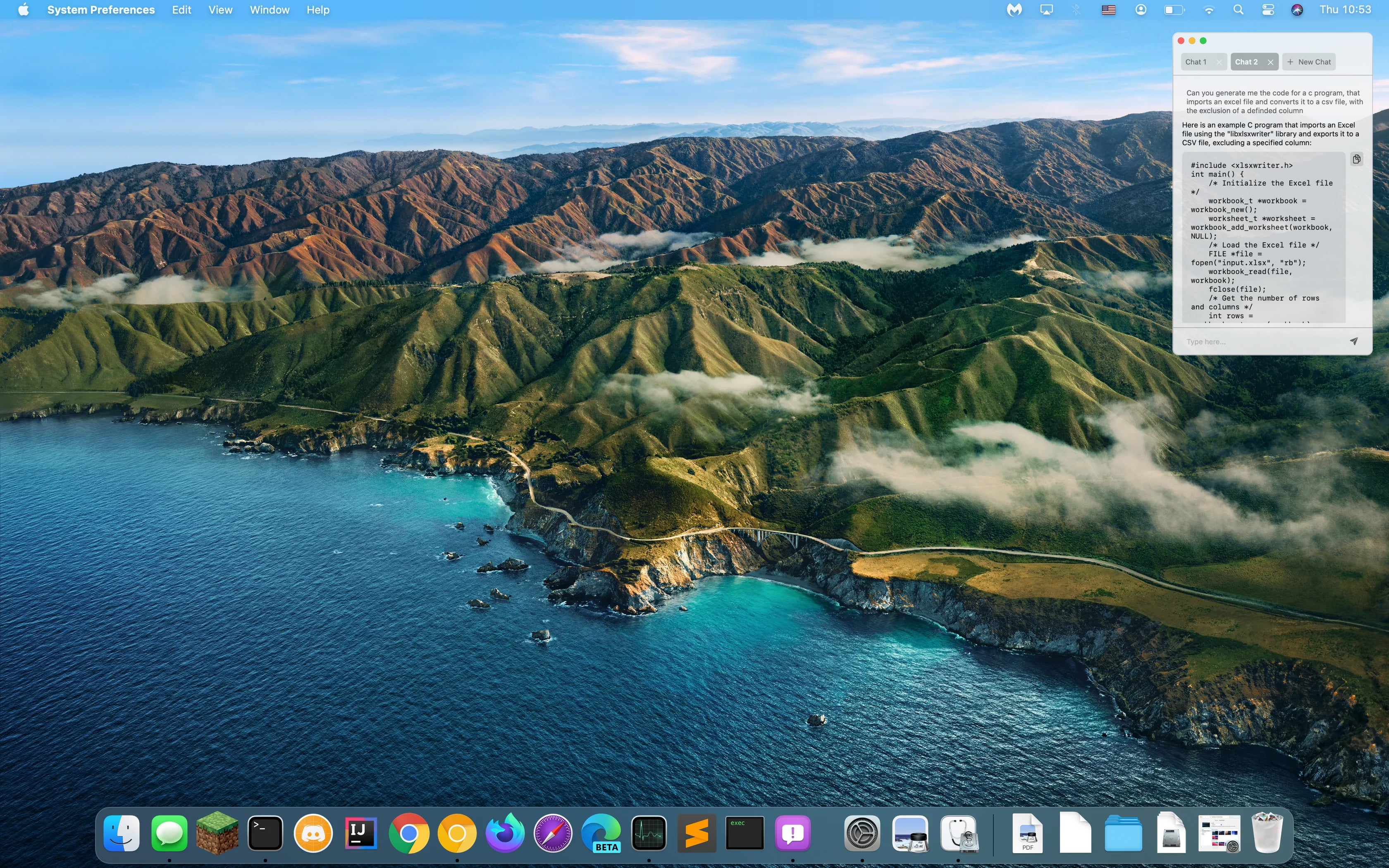The width and height of the screenshot is (1389, 868).
Task: Close the Chat 2 tab
Action: tap(1271, 62)
